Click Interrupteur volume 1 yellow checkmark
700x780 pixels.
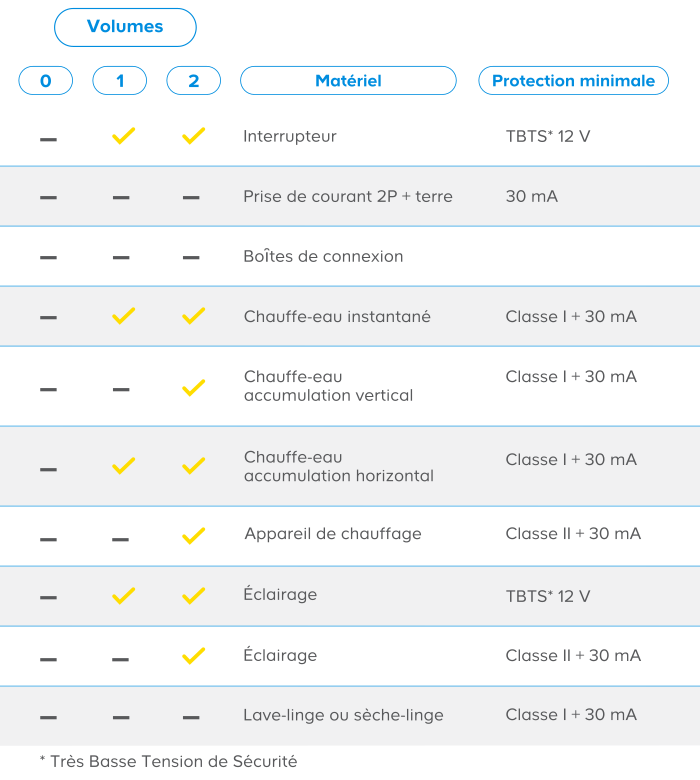pos(123,136)
